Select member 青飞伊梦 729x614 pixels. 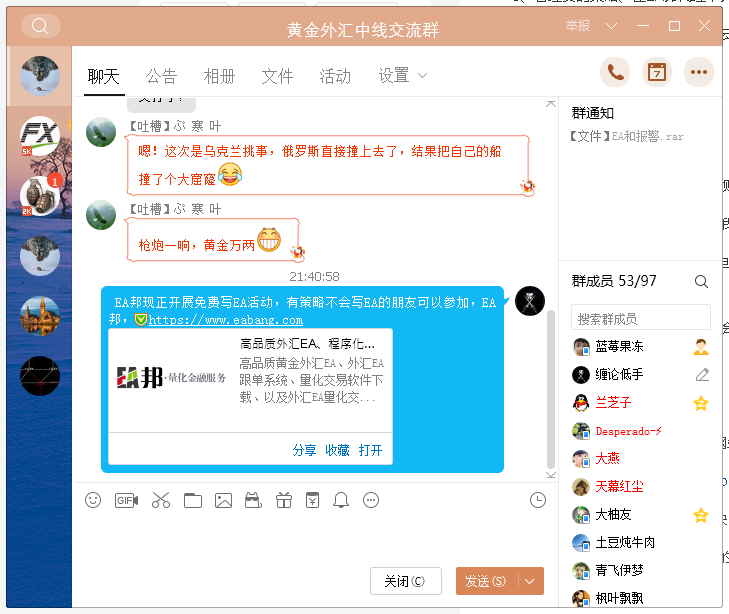click(x=641, y=570)
